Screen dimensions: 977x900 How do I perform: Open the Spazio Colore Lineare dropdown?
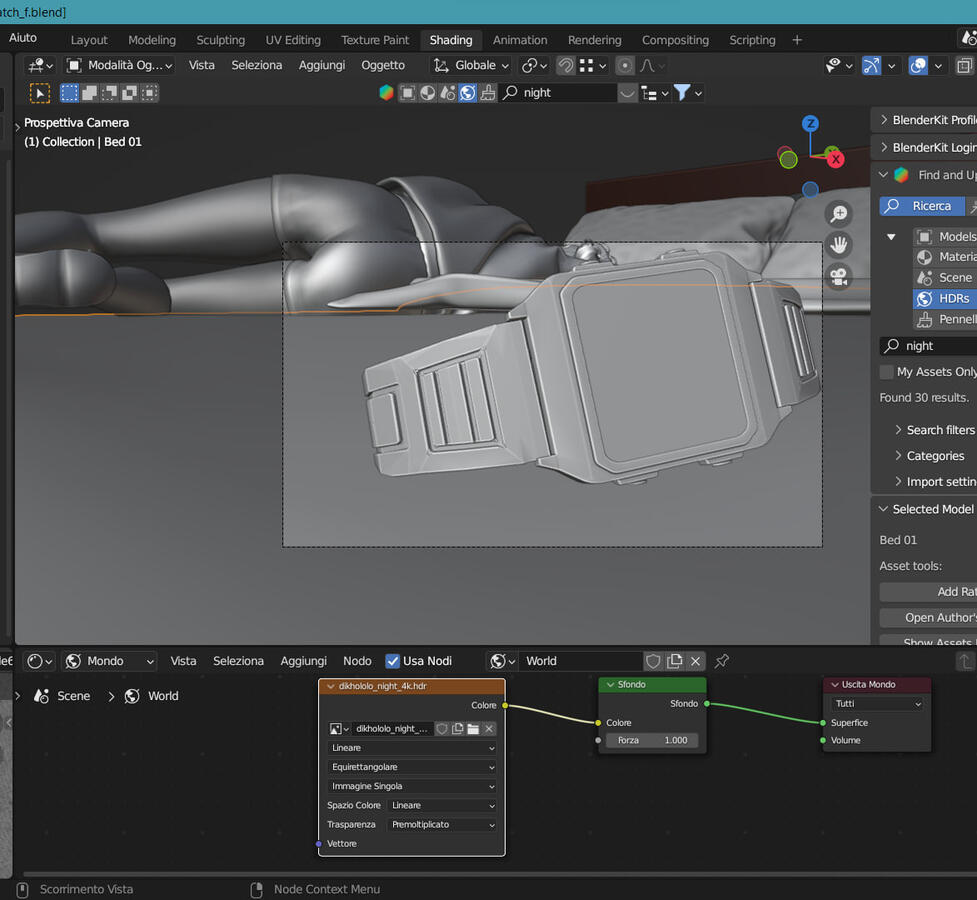pyautogui.click(x=442, y=805)
